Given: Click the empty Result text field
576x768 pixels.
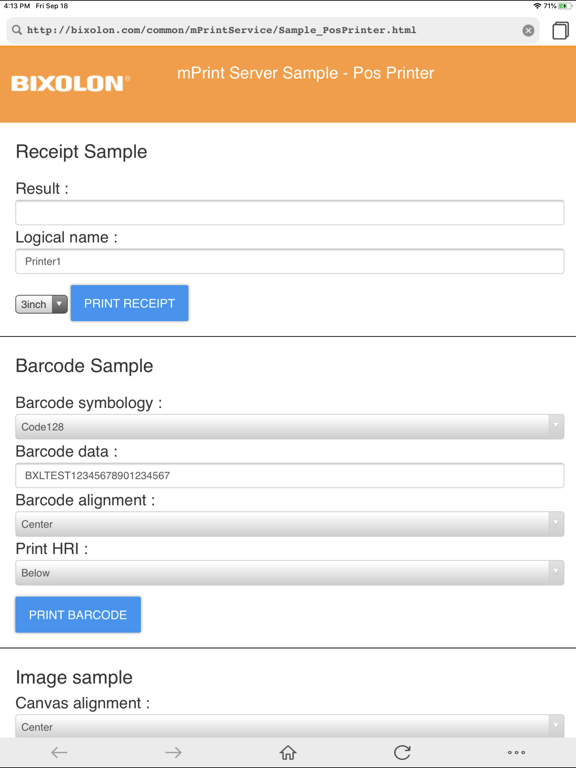Looking at the screenshot, I should [289, 213].
